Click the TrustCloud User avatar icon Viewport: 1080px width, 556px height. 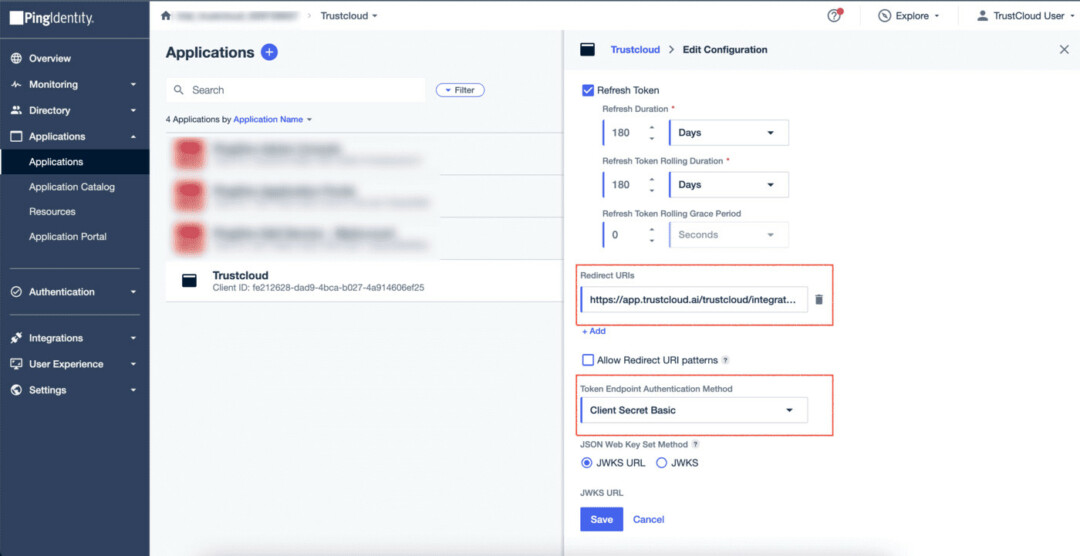coord(982,16)
